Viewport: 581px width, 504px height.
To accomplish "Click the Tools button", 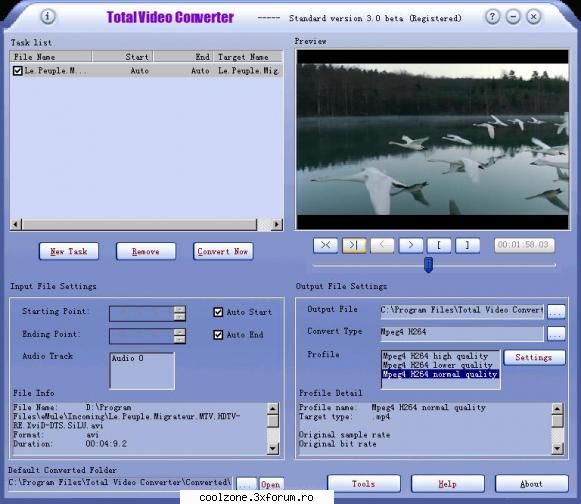I will (x=363, y=484).
